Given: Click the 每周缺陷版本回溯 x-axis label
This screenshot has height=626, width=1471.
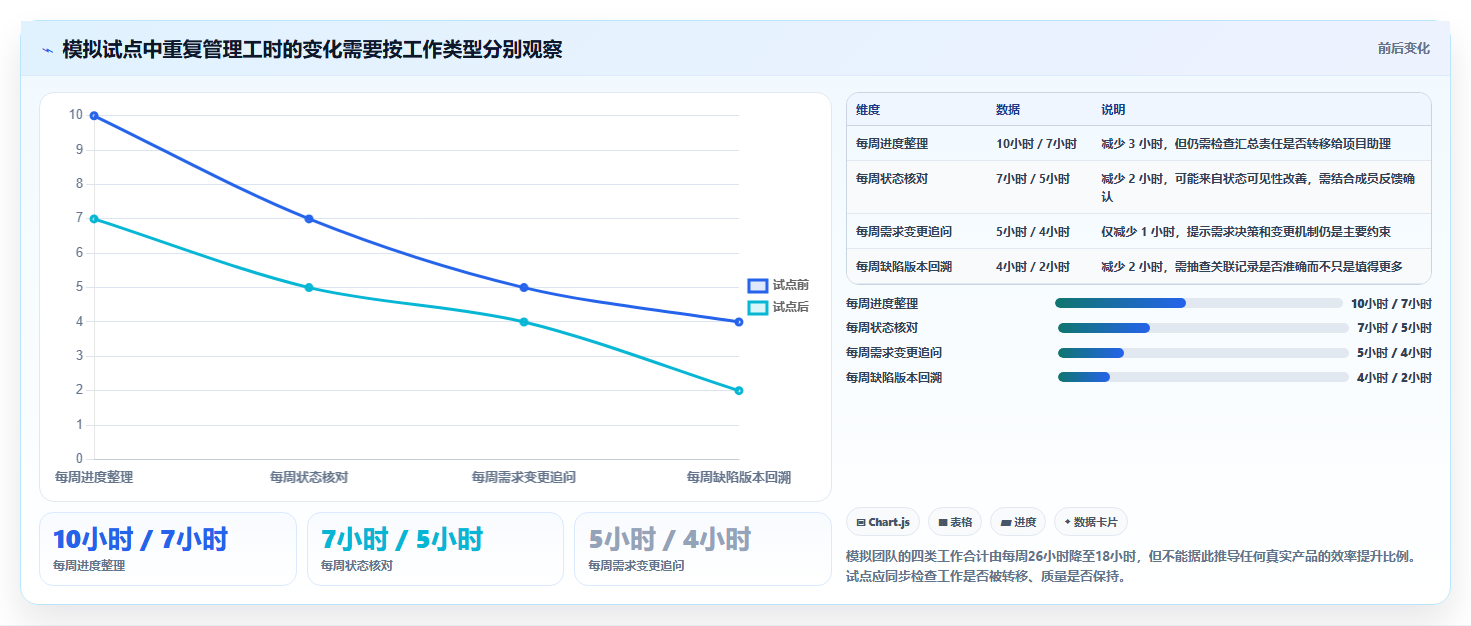Looking at the screenshot, I should pos(739,478).
